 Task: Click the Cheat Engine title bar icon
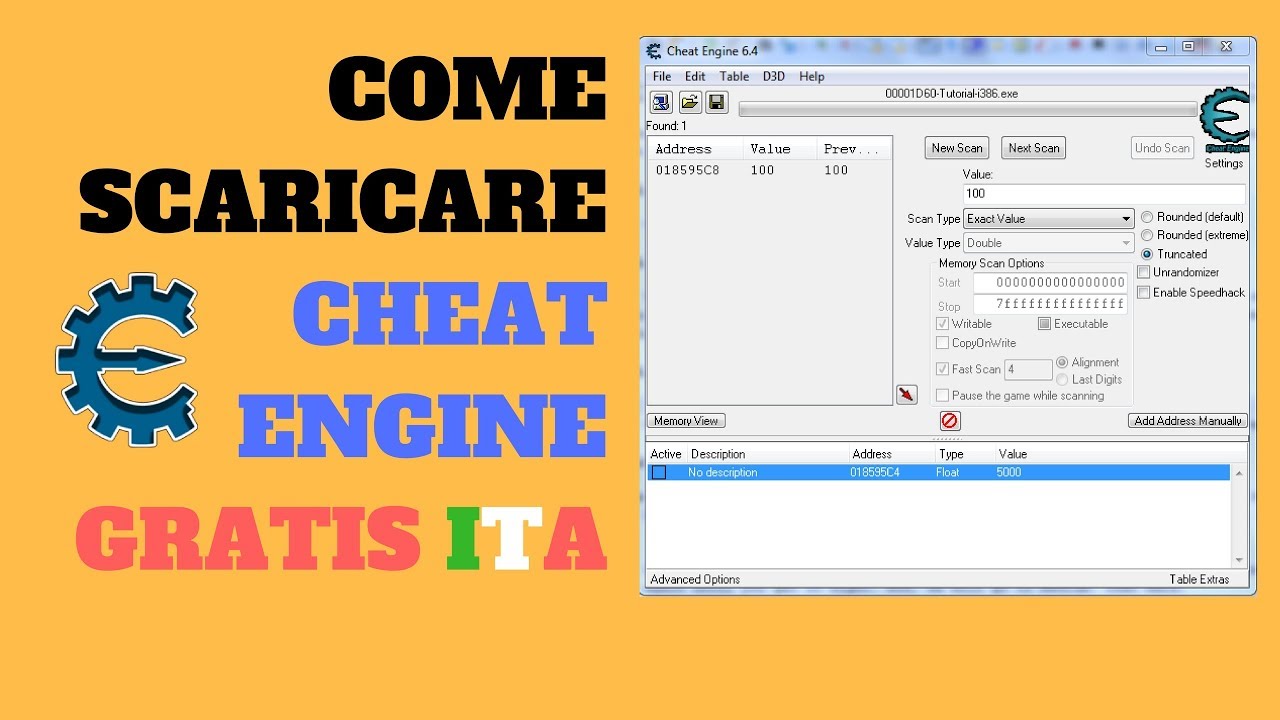654,51
